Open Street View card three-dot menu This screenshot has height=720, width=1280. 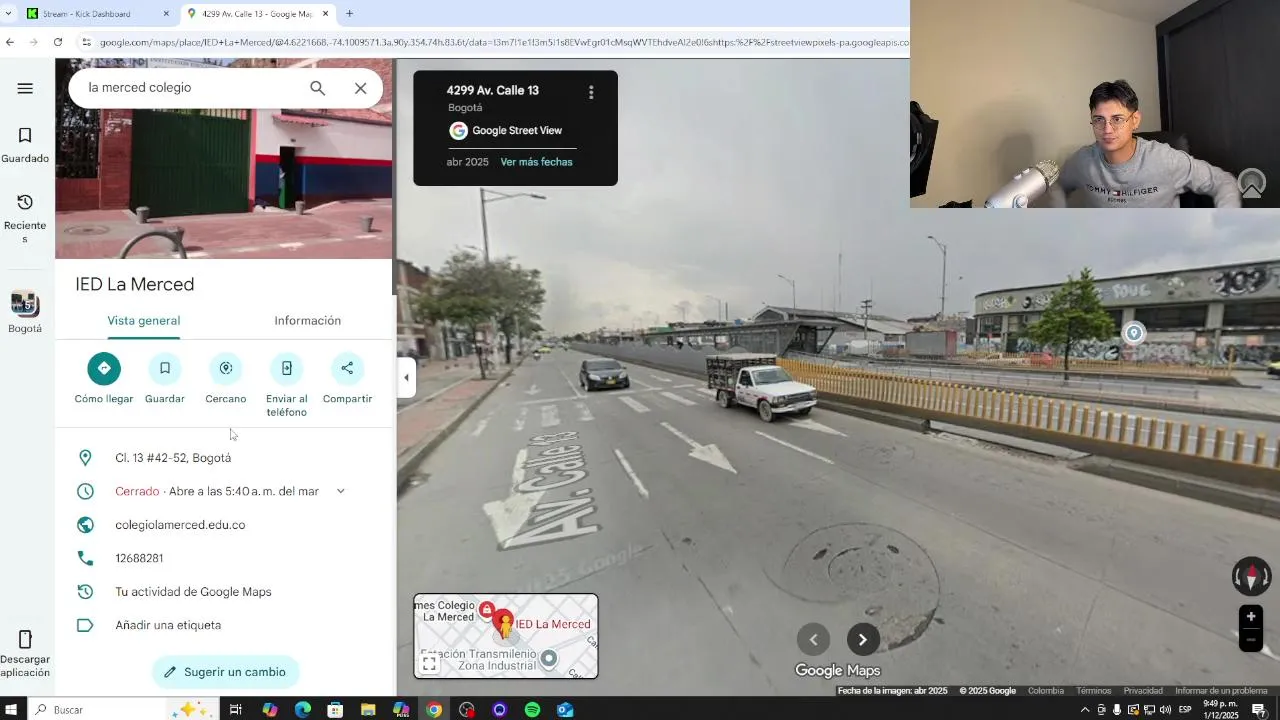591,92
